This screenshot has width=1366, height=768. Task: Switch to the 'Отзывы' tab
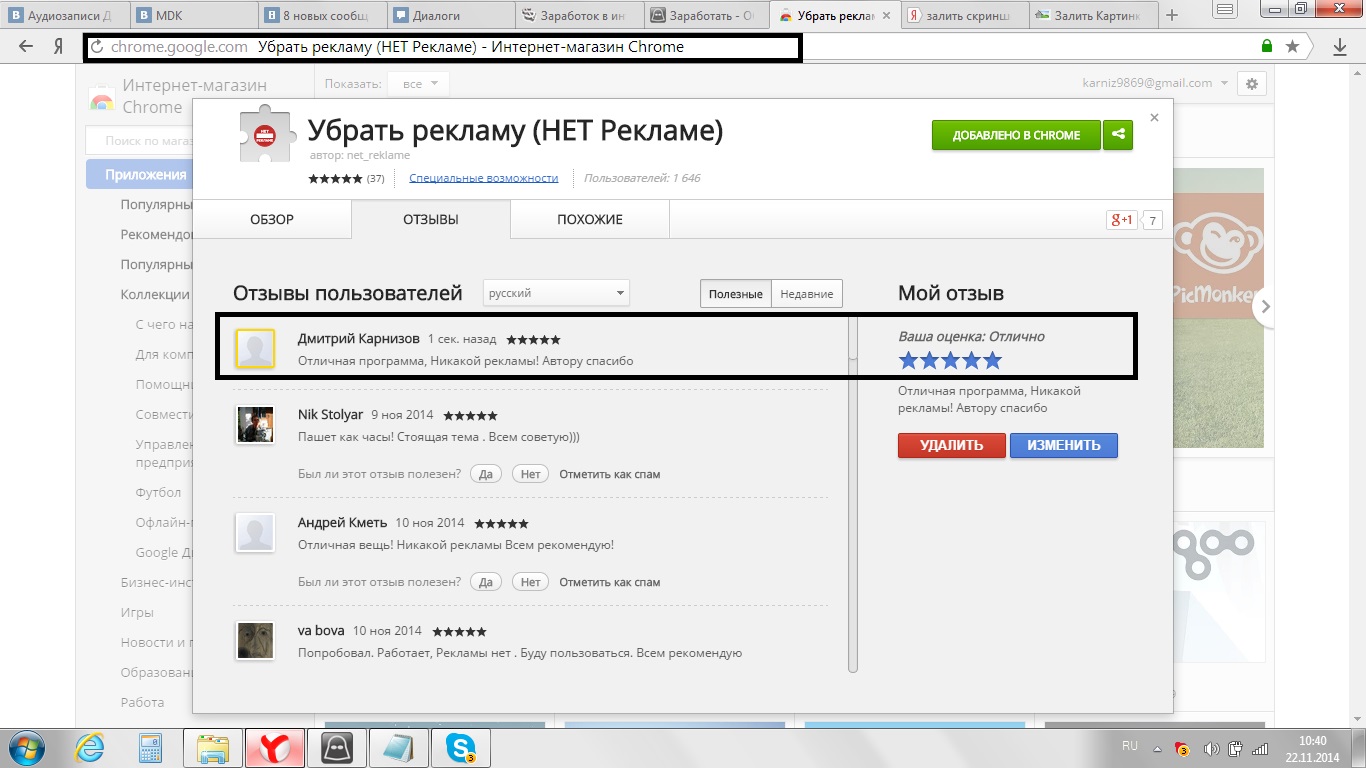431,219
